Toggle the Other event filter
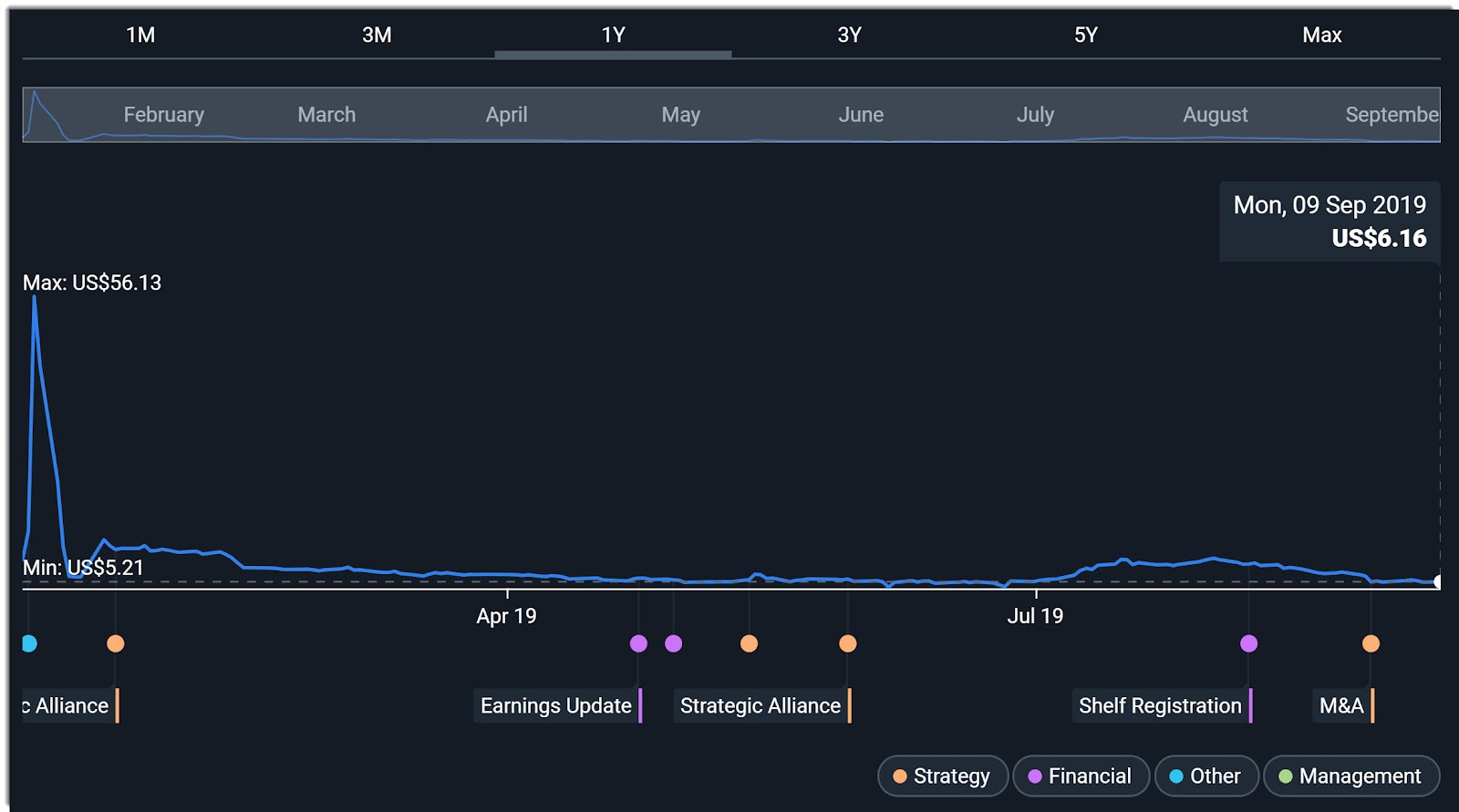Screen dimensions: 1459x812 coord(1206,776)
